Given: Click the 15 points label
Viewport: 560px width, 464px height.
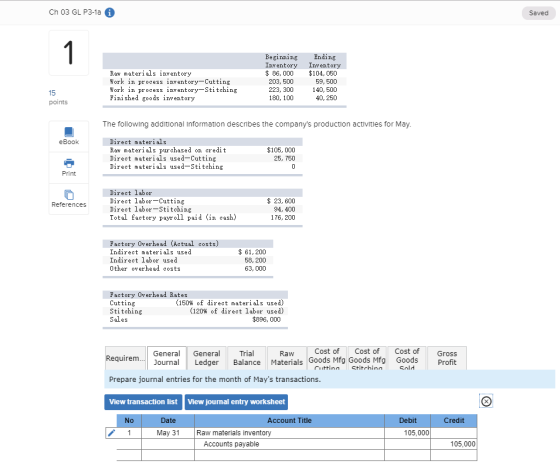Looking at the screenshot, I should 58,97.
